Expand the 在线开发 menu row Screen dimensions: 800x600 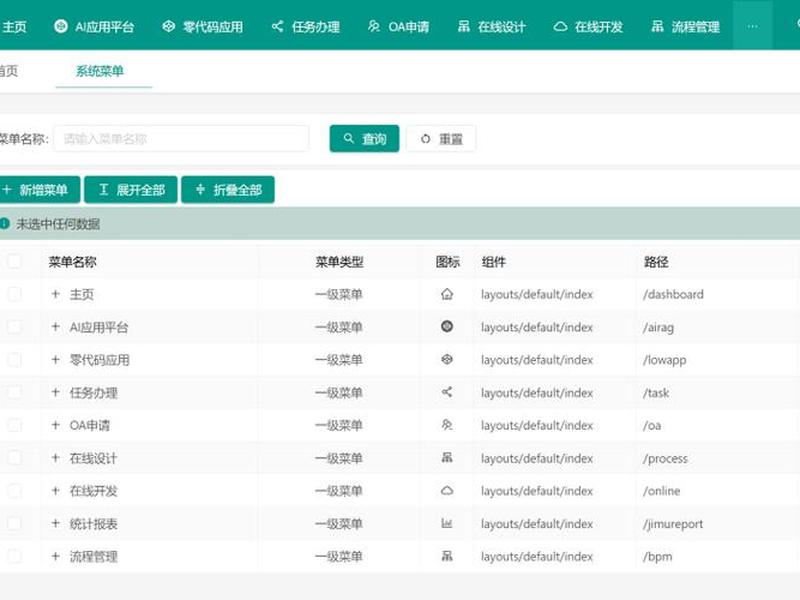[56, 490]
